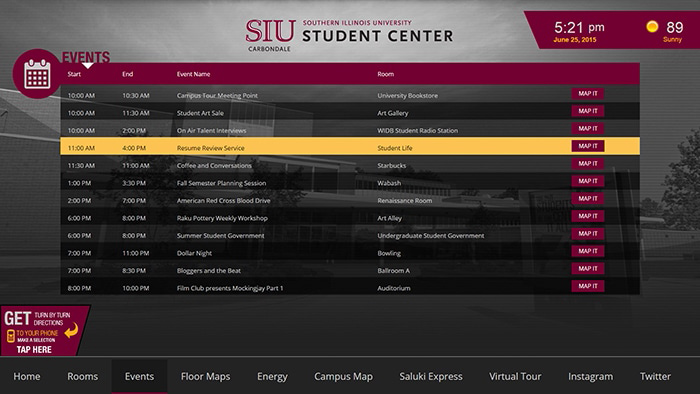
Task: Click MAP IT for Film Club Mockingjay
Action: [x=588, y=286]
